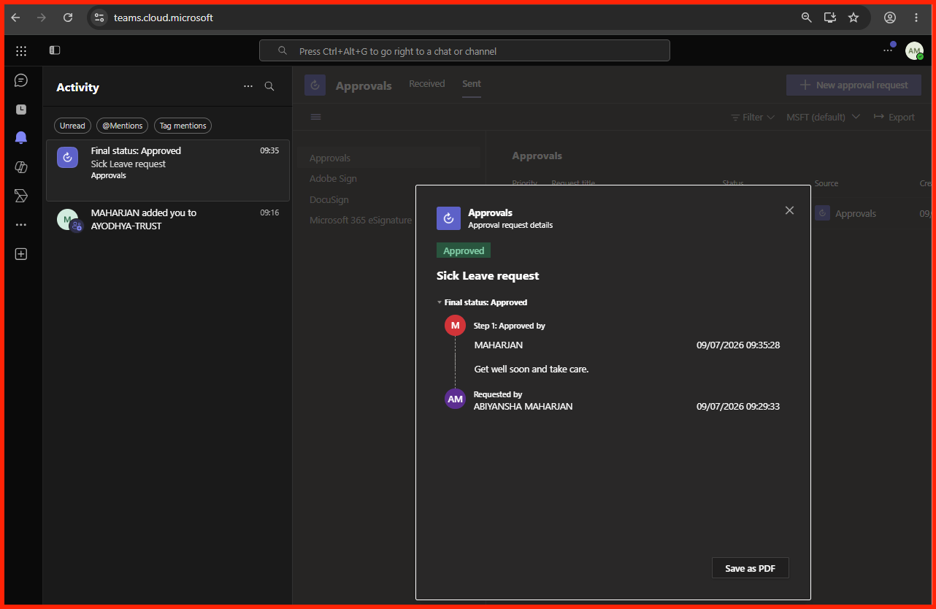Toggle the Approvals hamburger menu
The image size is (936, 609).
click(x=316, y=117)
